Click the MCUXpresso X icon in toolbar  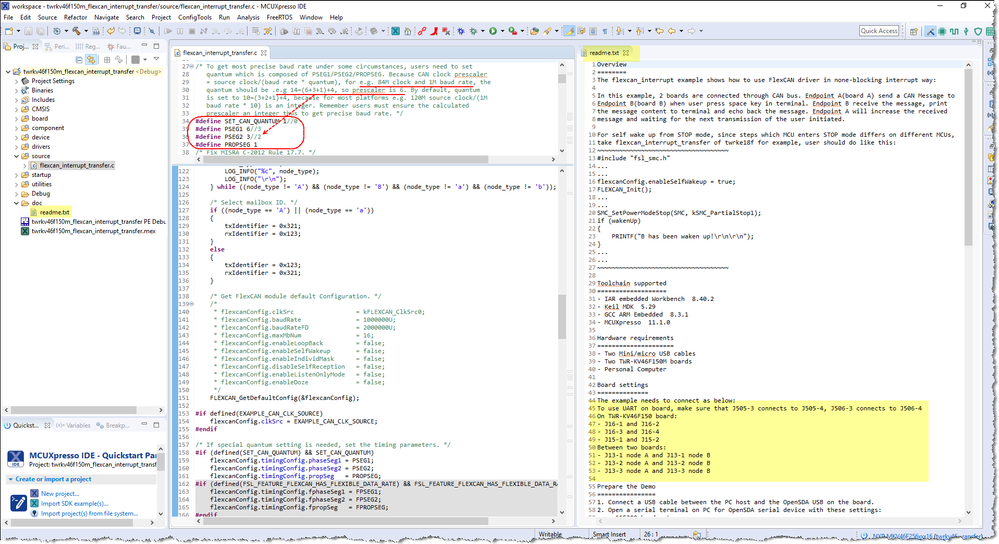[395, 31]
